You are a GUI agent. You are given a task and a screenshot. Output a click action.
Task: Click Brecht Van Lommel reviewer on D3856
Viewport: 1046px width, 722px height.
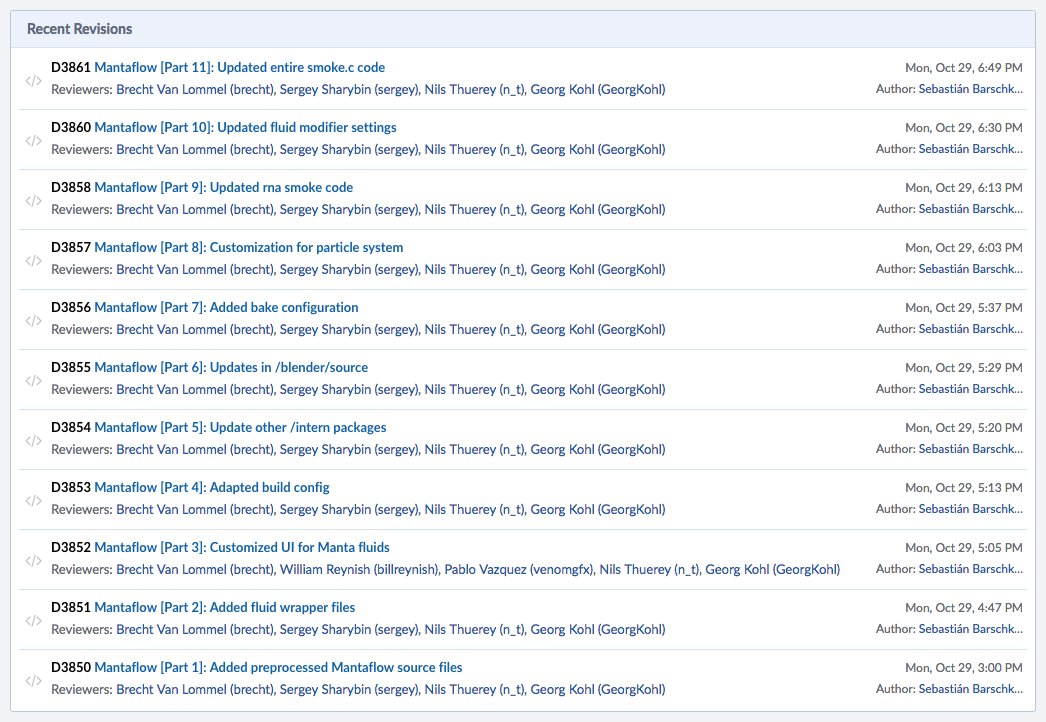[195, 330]
